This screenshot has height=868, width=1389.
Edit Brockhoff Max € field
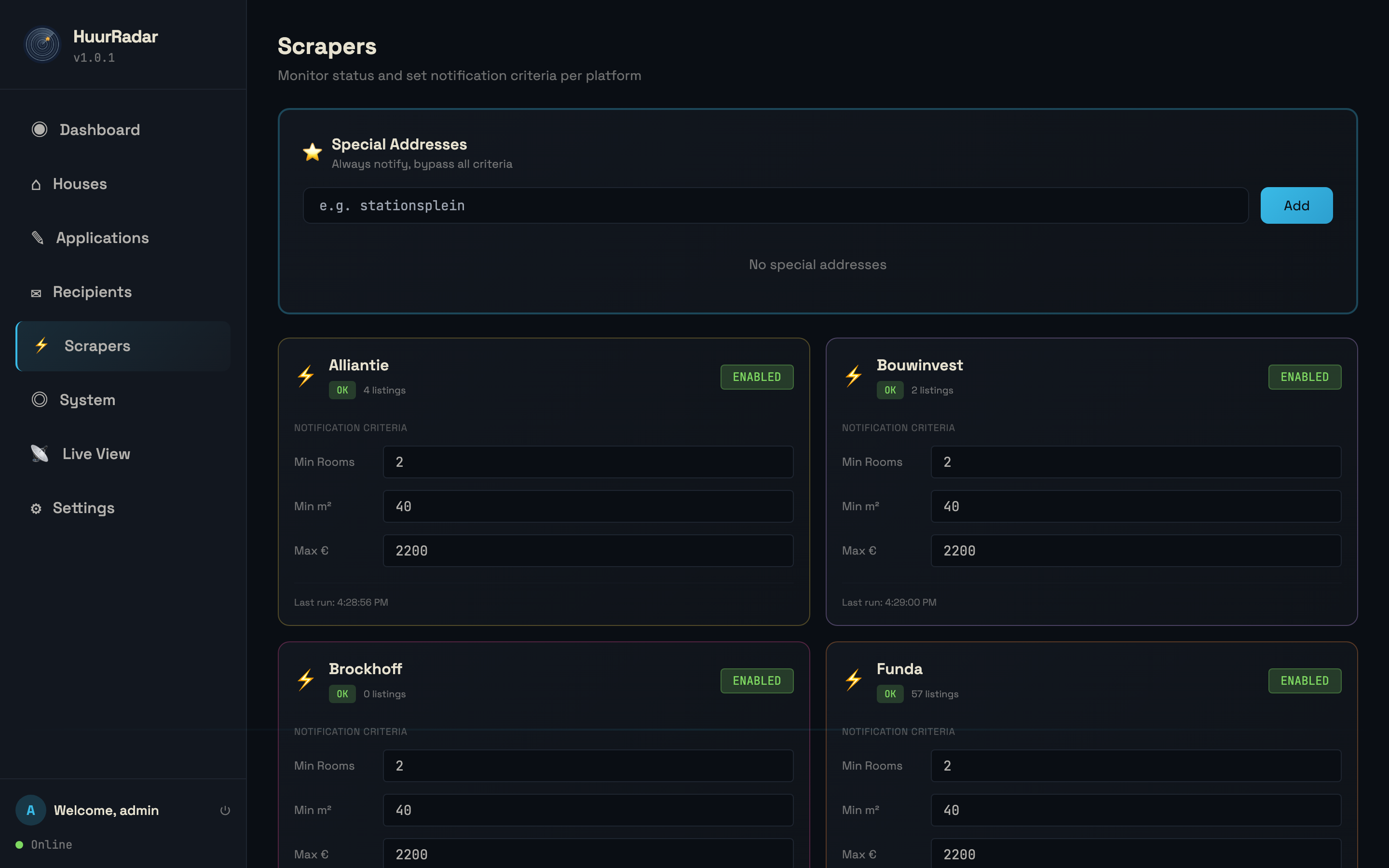coord(588,854)
